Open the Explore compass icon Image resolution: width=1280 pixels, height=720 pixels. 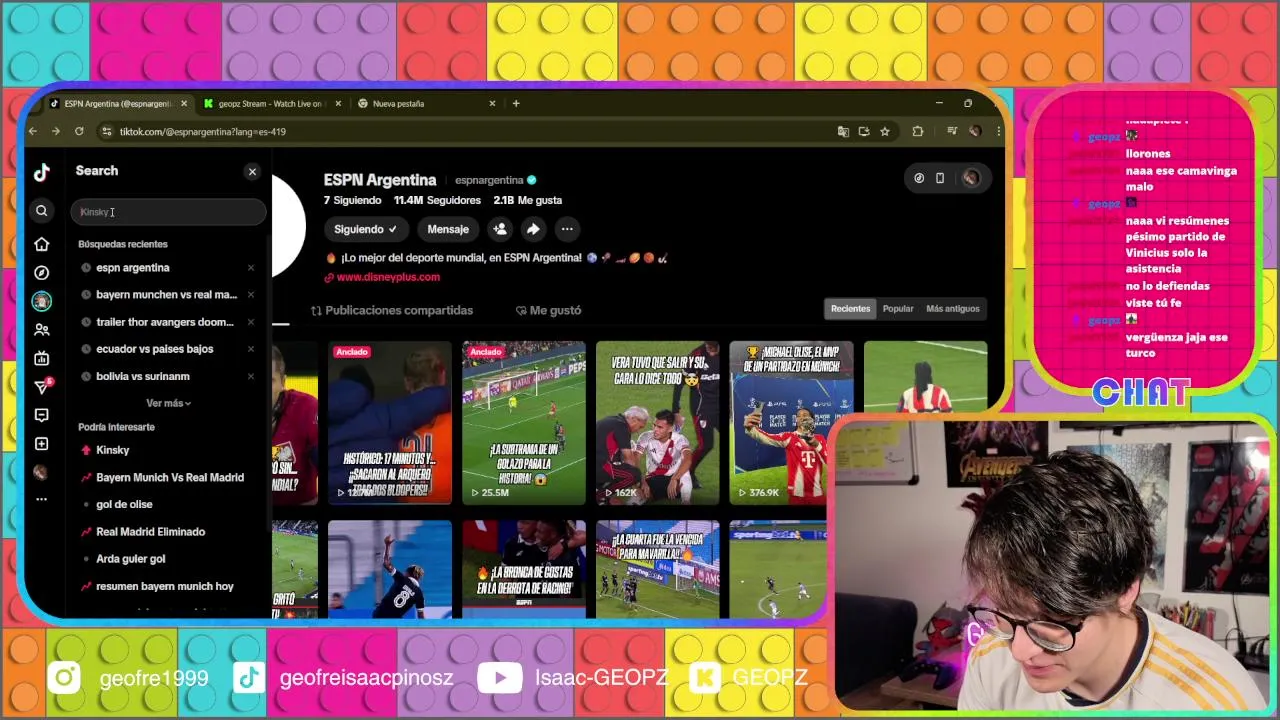coord(41,272)
